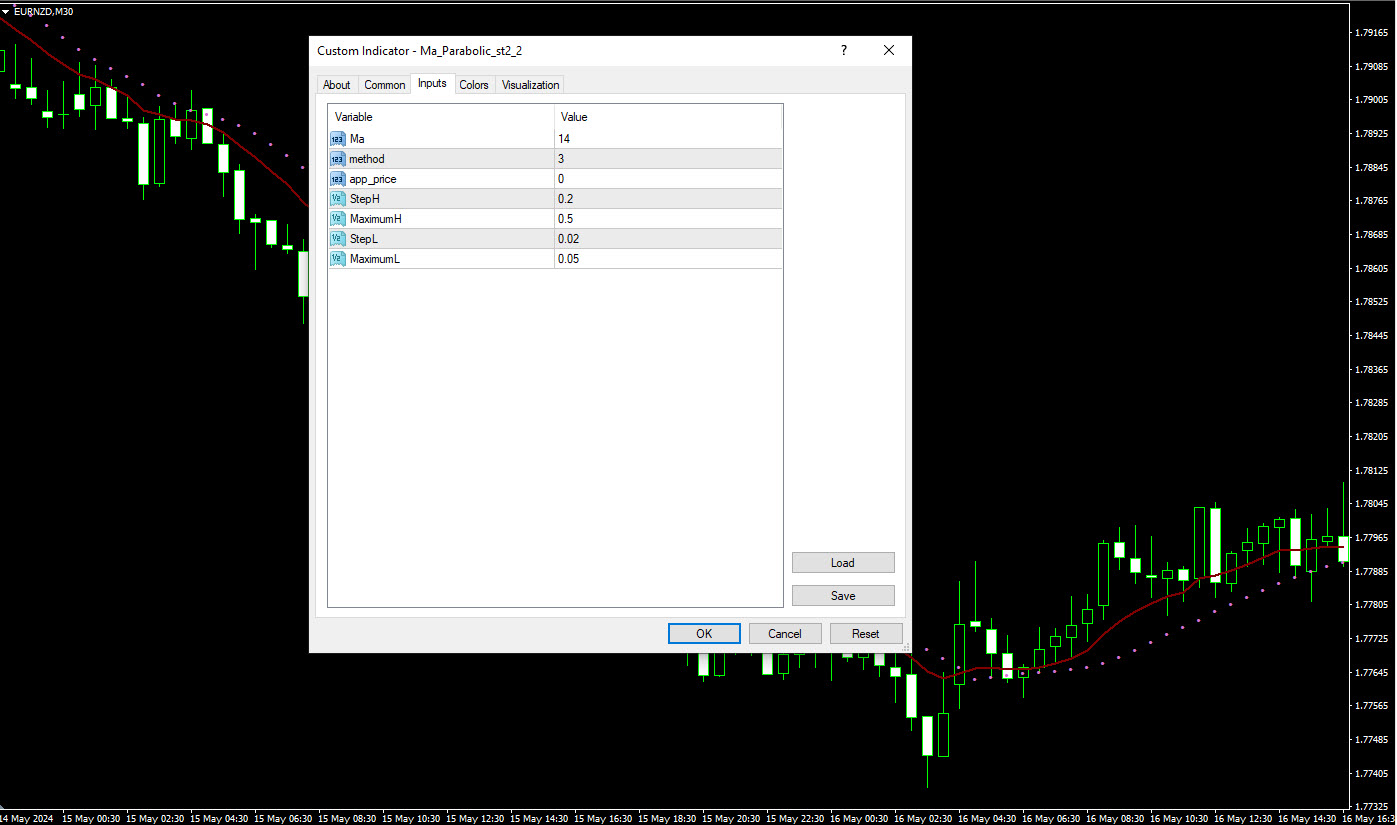Click the double-type icon beside StepH
This screenshot has height=825, width=1397.
point(337,199)
